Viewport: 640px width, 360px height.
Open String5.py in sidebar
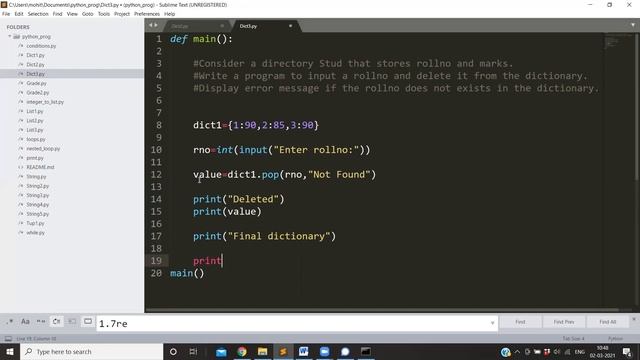pos(38,214)
